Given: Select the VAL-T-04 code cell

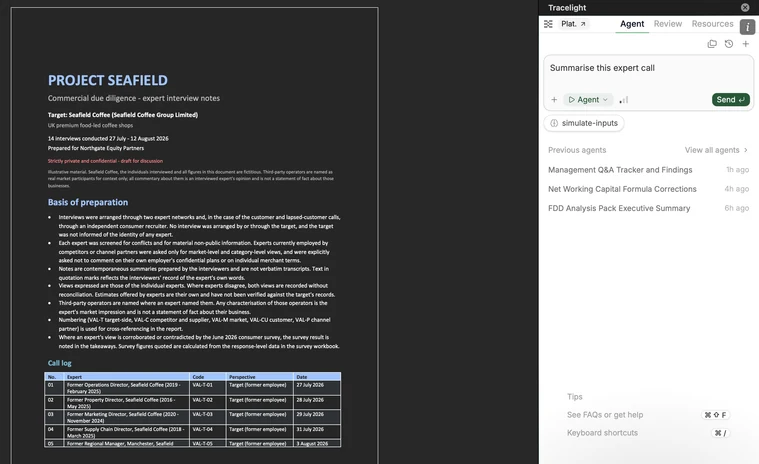Looking at the screenshot, I should point(208,432).
